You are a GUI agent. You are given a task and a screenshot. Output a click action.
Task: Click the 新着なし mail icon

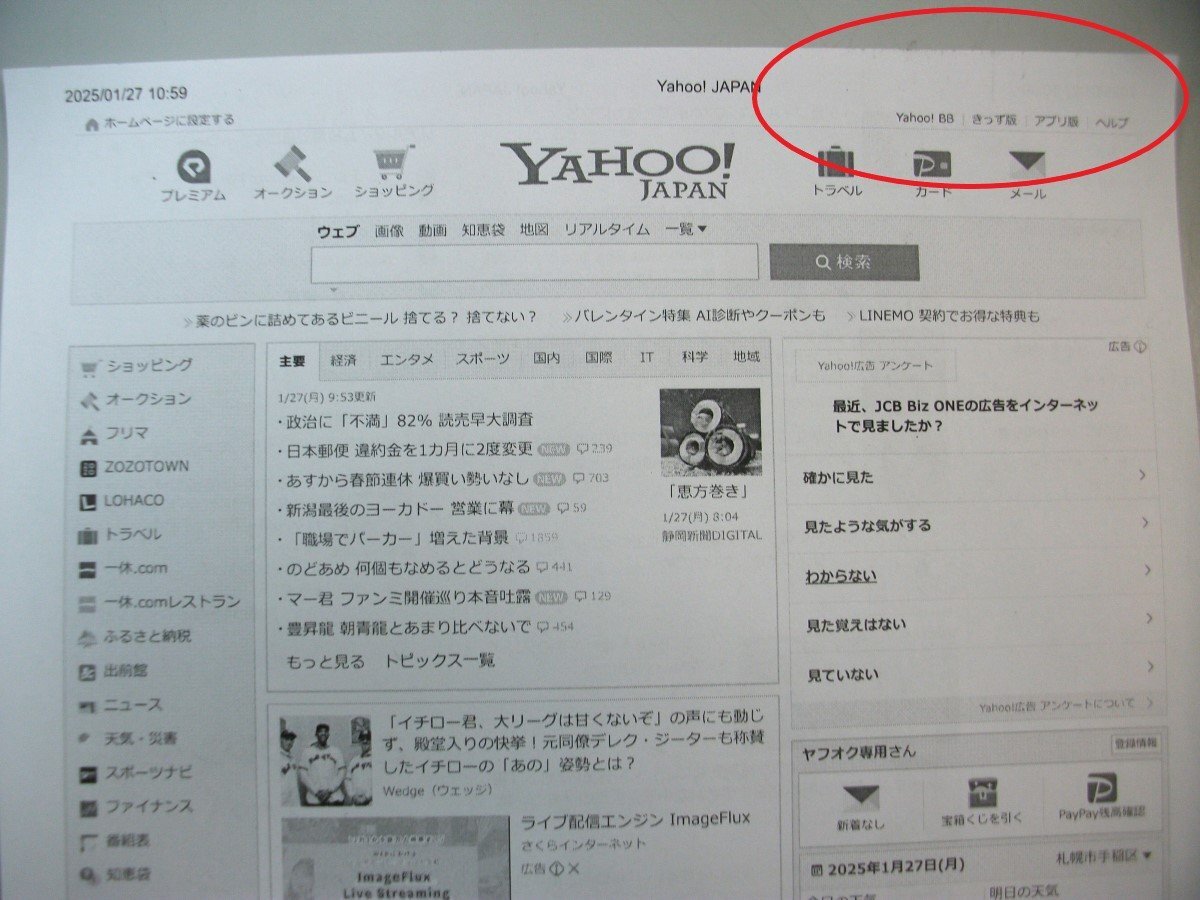pos(860,797)
